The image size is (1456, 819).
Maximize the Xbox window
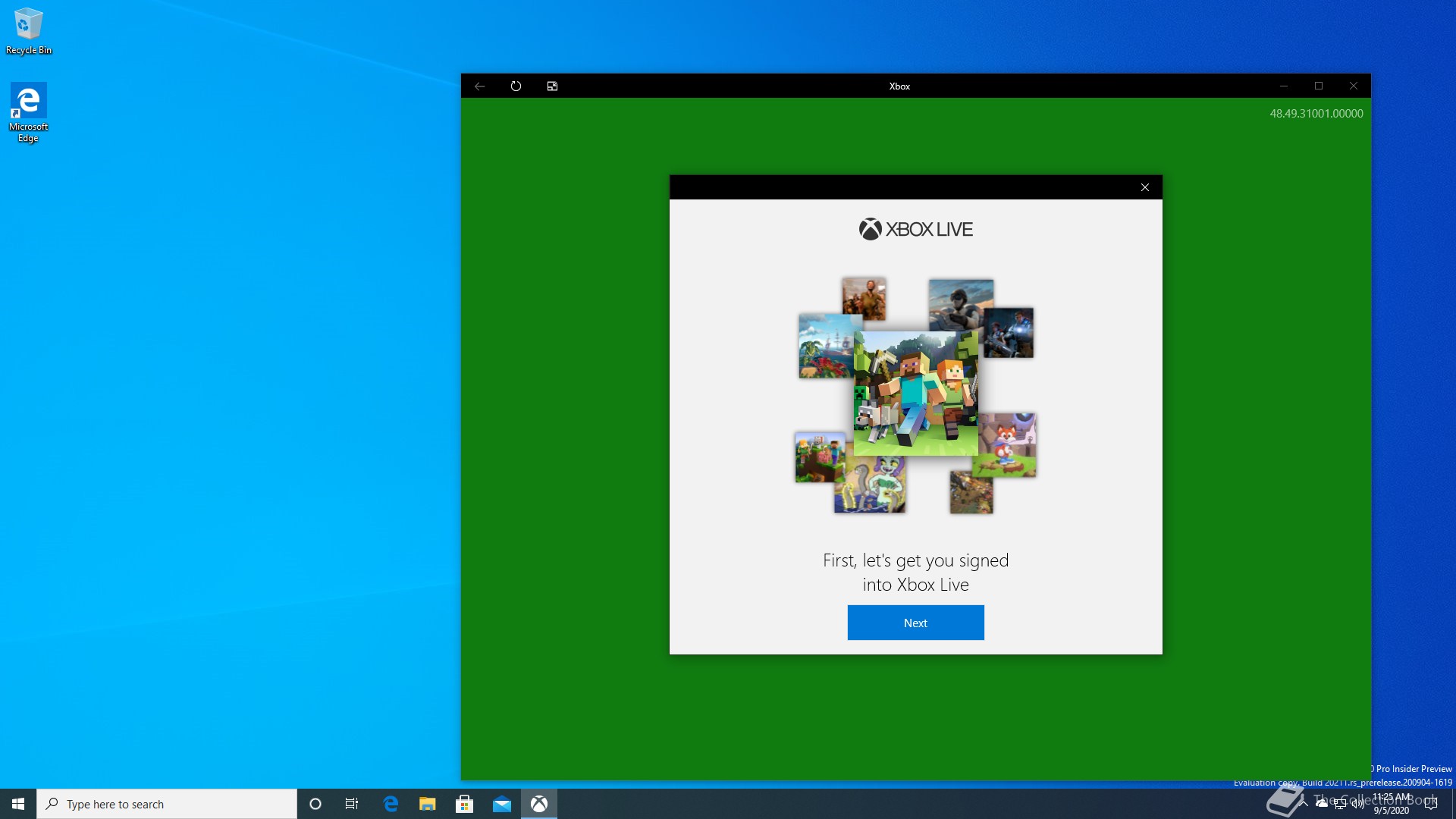[1319, 86]
